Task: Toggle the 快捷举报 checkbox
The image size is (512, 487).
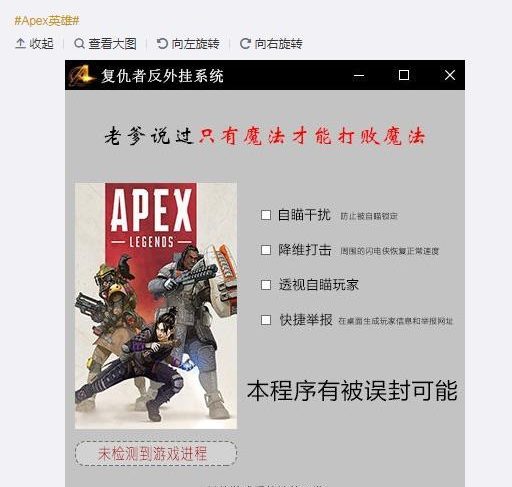Action: tap(266, 320)
